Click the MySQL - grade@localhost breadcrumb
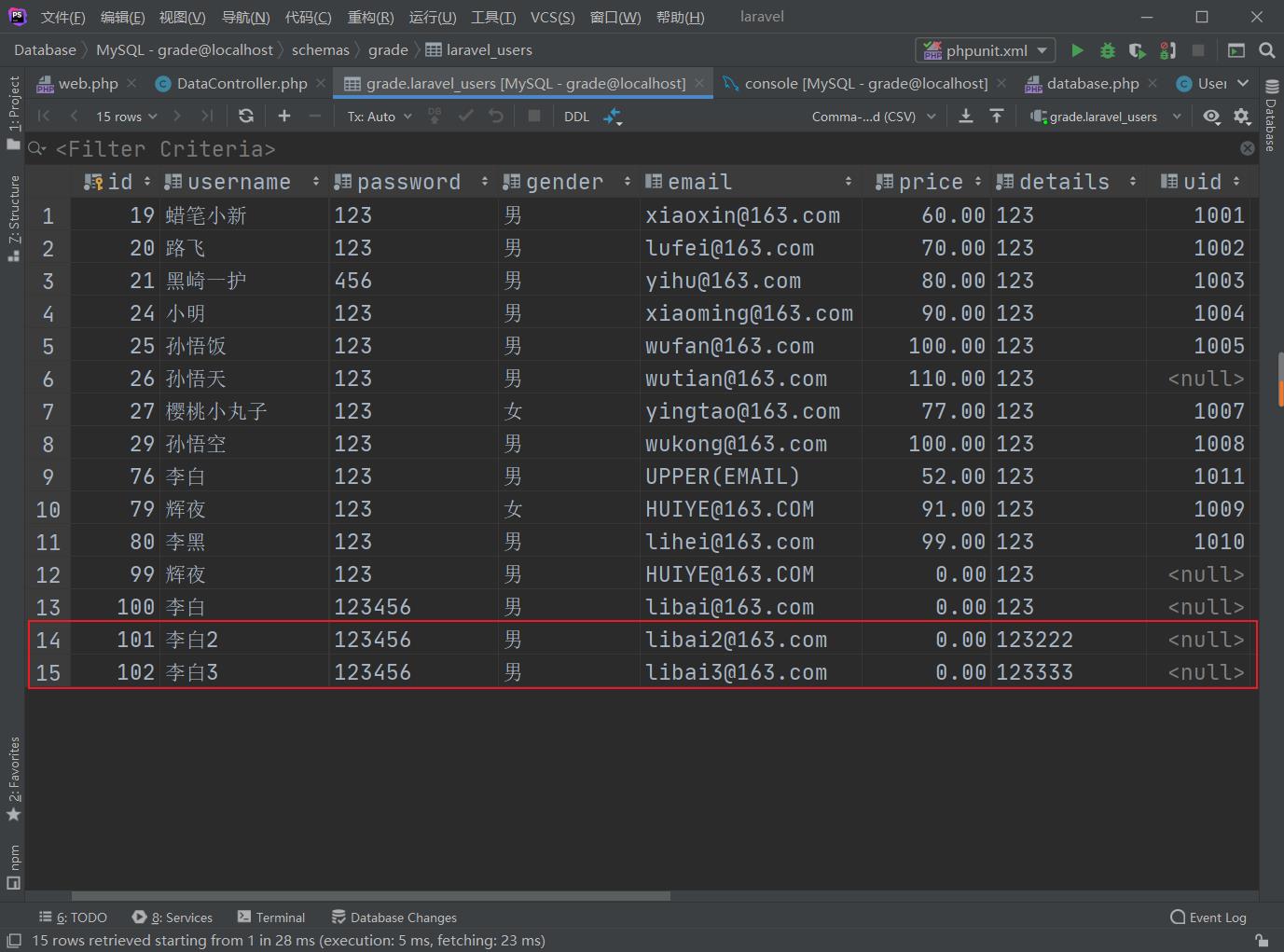1284x952 pixels. [x=185, y=50]
